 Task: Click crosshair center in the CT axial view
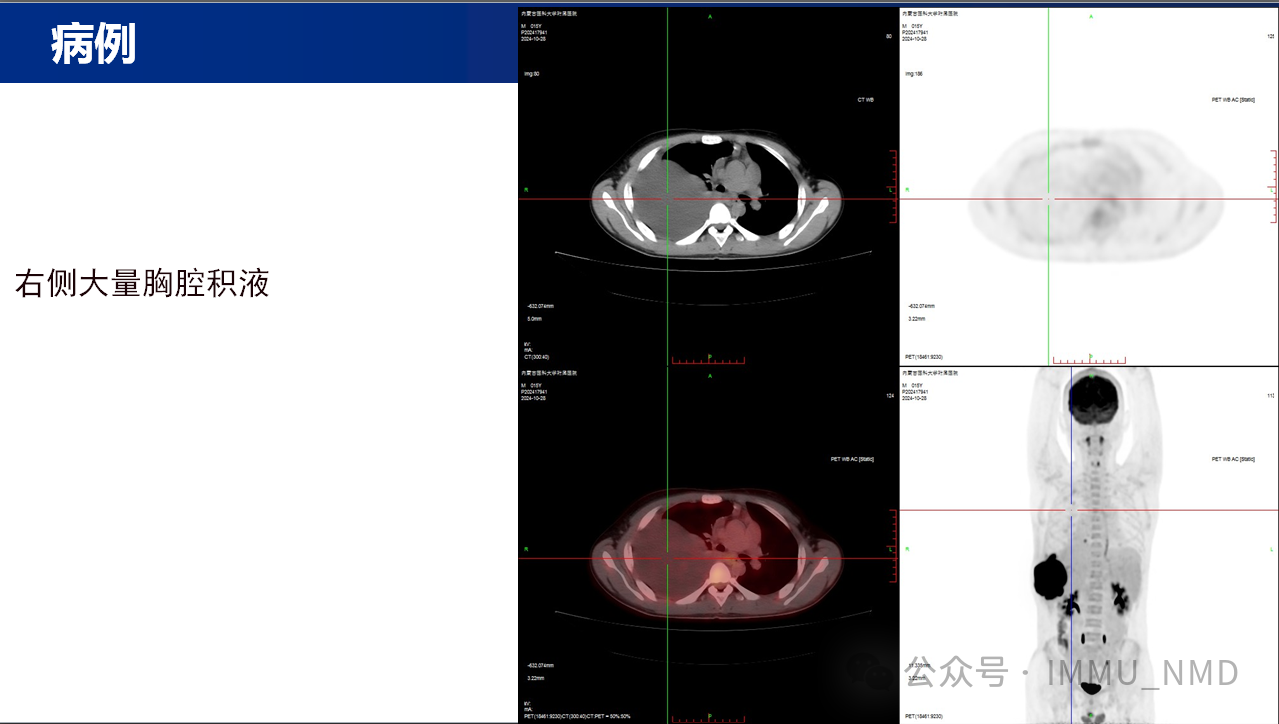pos(667,199)
